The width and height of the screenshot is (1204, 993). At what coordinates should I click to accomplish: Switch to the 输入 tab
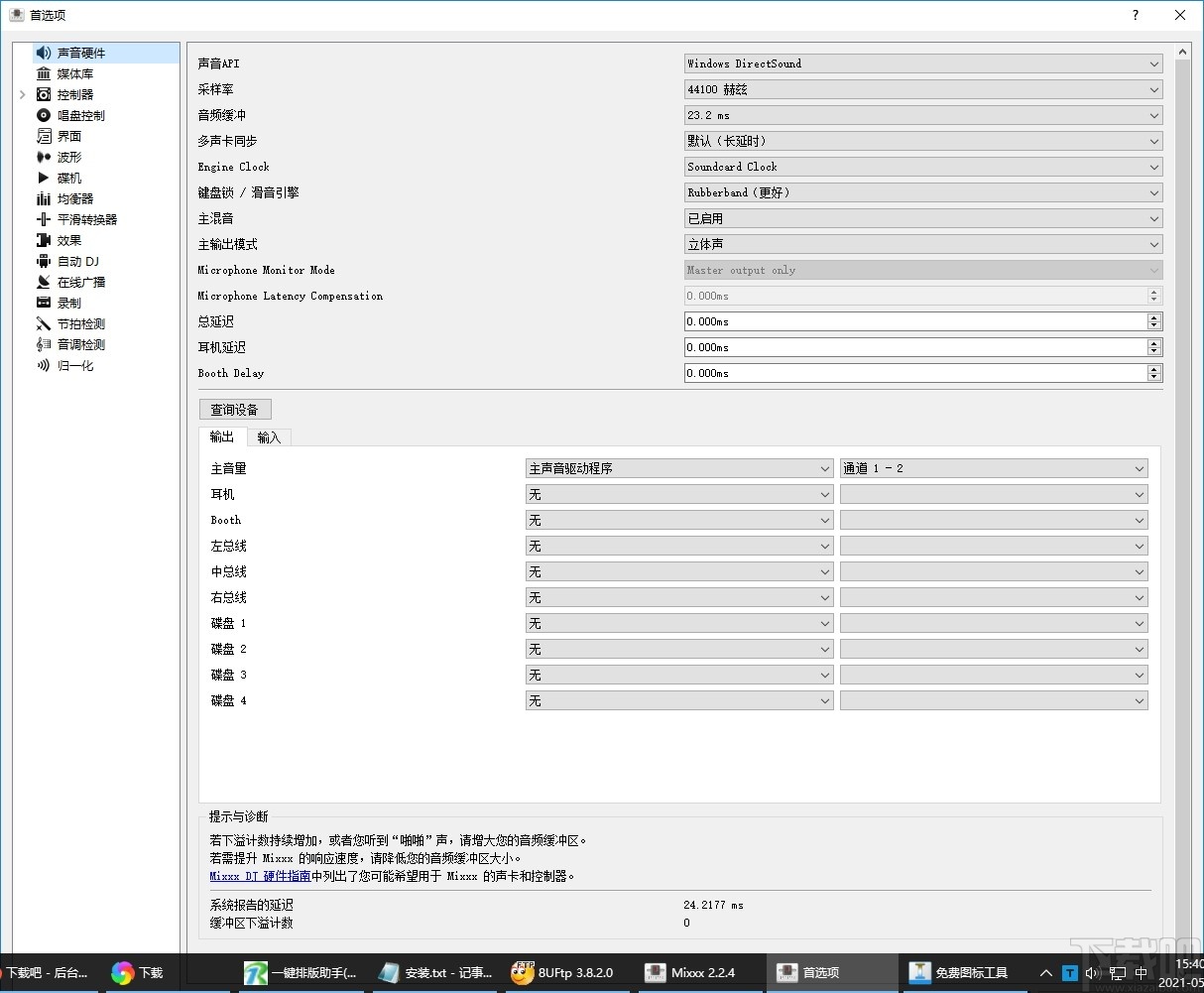[269, 437]
